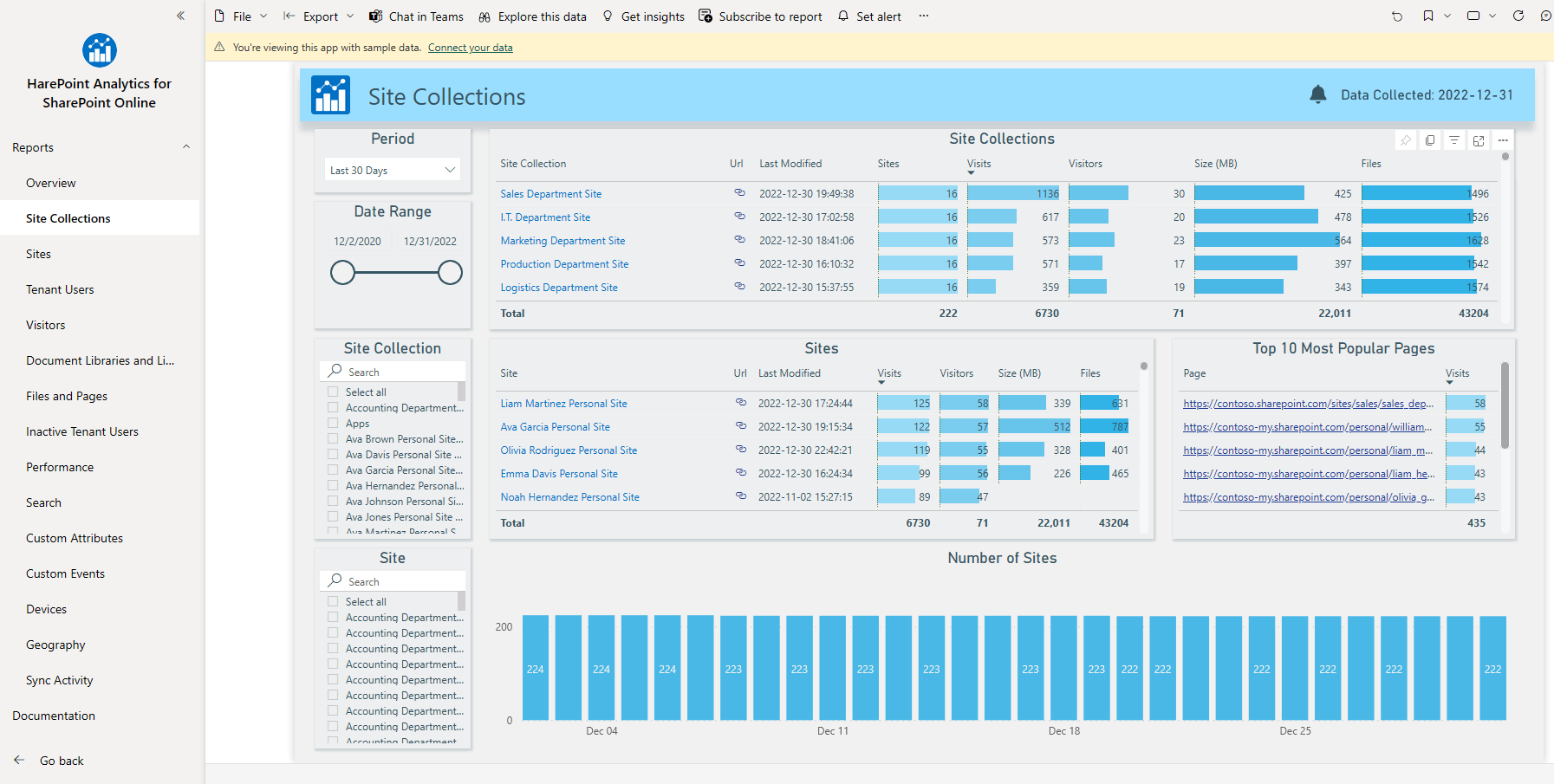The width and height of the screenshot is (1554, 784).
Task: Open the bookmarks dropdown arrow
Action: pyautogui.click(x=1447, y=16)
